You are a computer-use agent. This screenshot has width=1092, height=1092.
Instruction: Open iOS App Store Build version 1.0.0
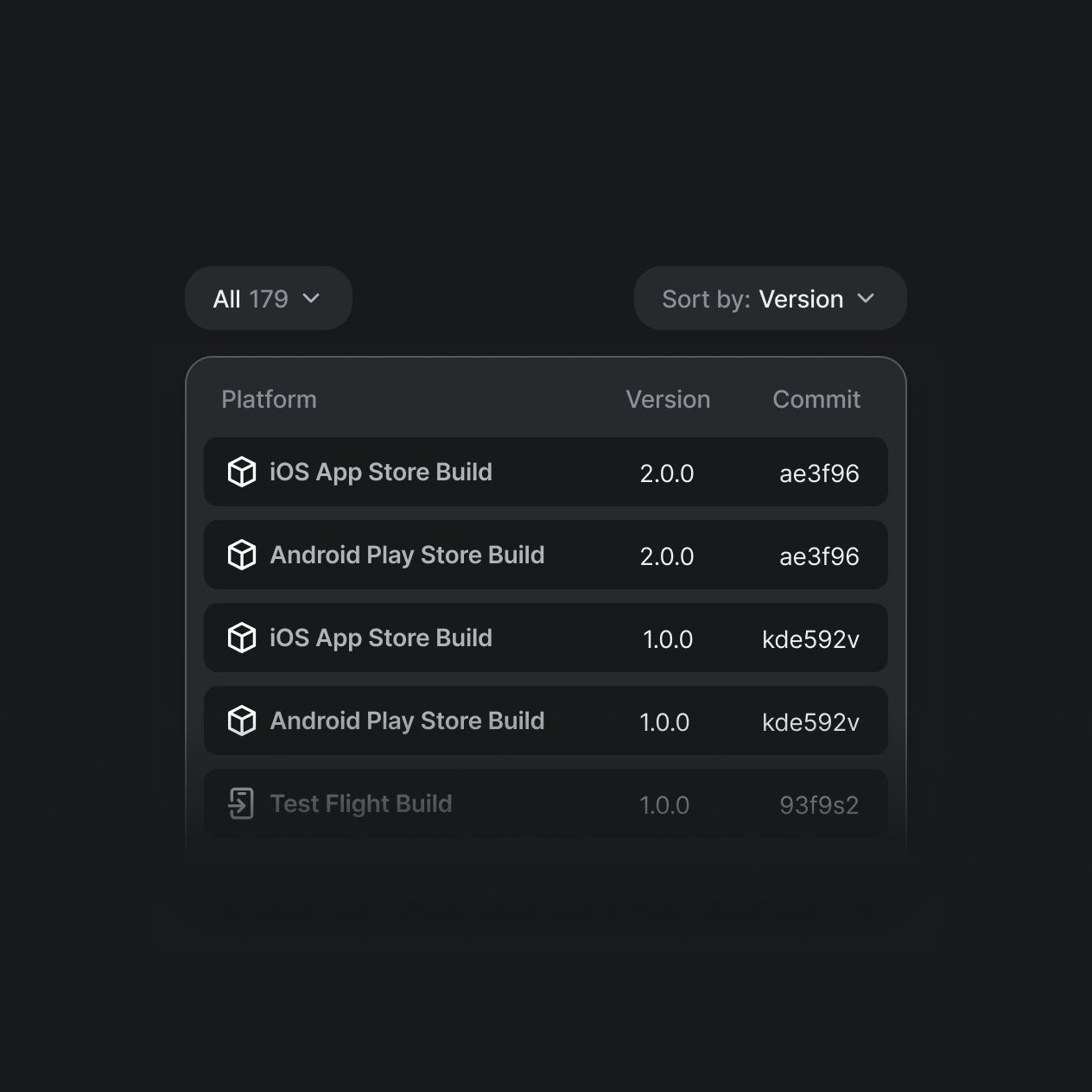coord(546,638)
